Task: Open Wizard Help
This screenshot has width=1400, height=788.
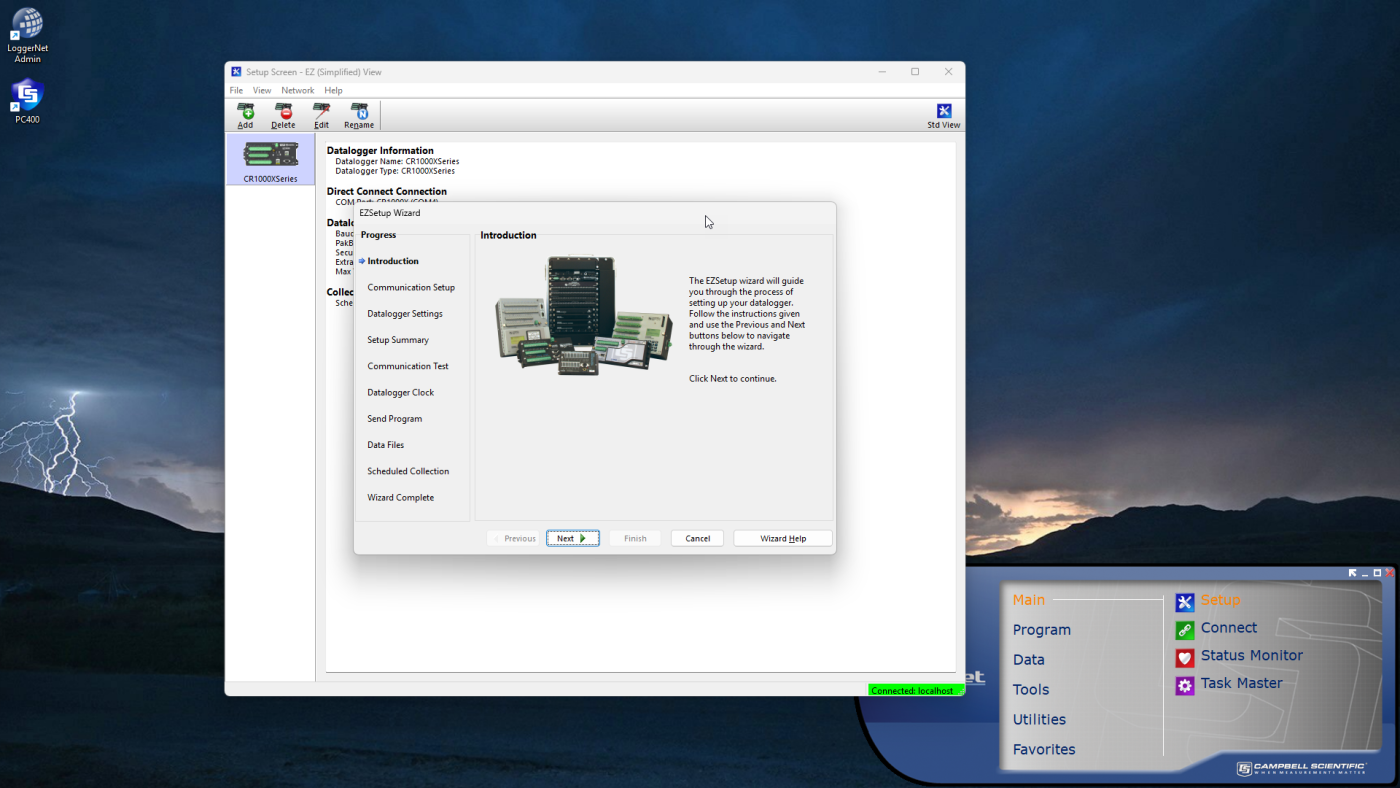Action: (x=783, y=538)
